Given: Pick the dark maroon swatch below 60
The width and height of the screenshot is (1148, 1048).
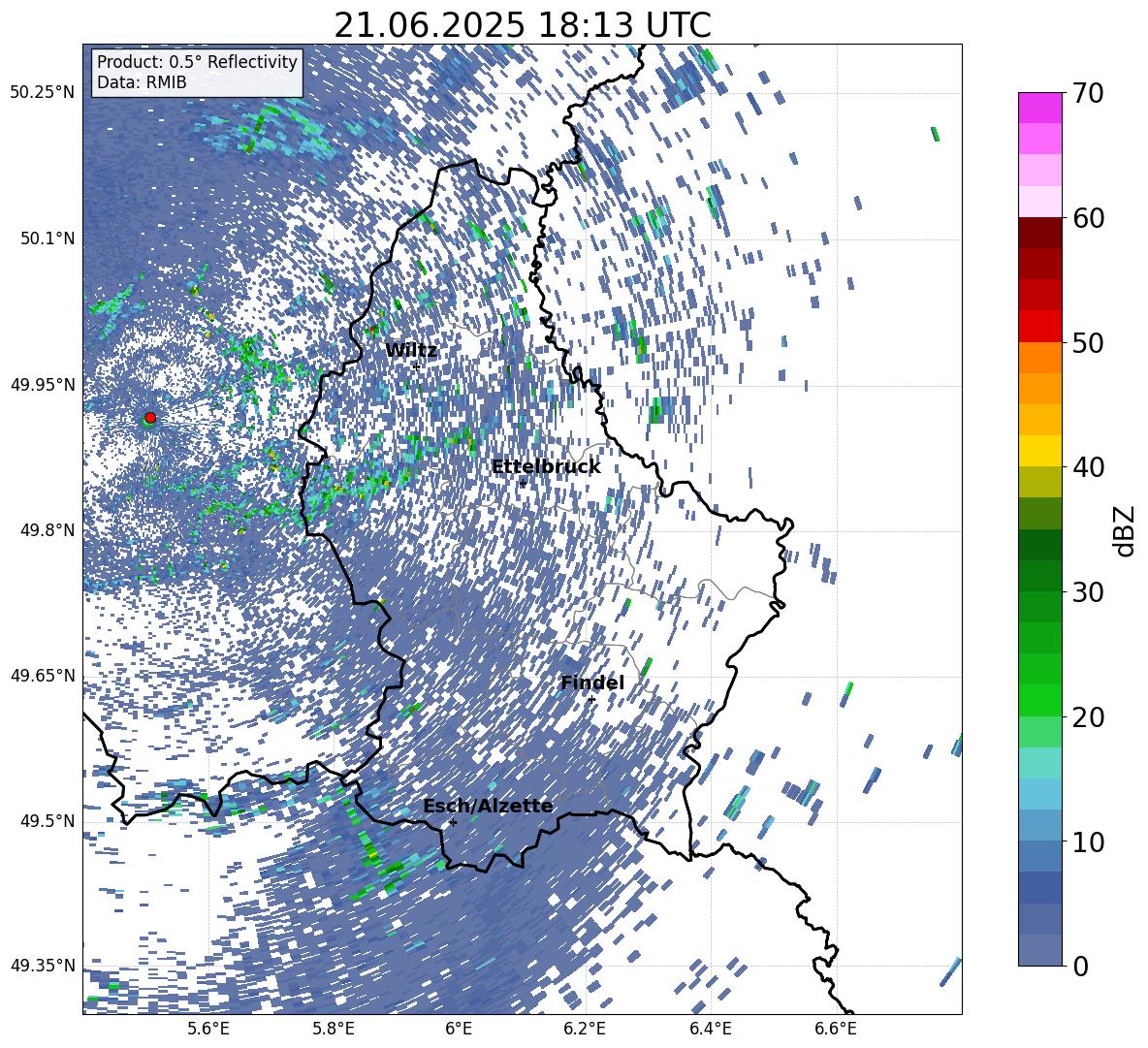Looking at the screenshot, I should (x=1039, y=234).
